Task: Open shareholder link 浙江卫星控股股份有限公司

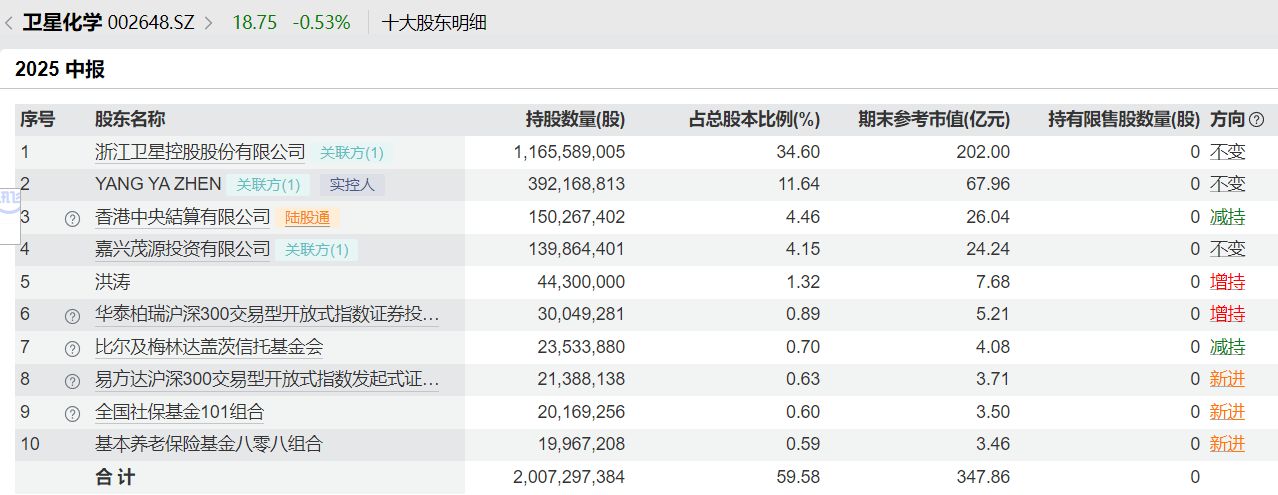Action: (x=200, y=152)
